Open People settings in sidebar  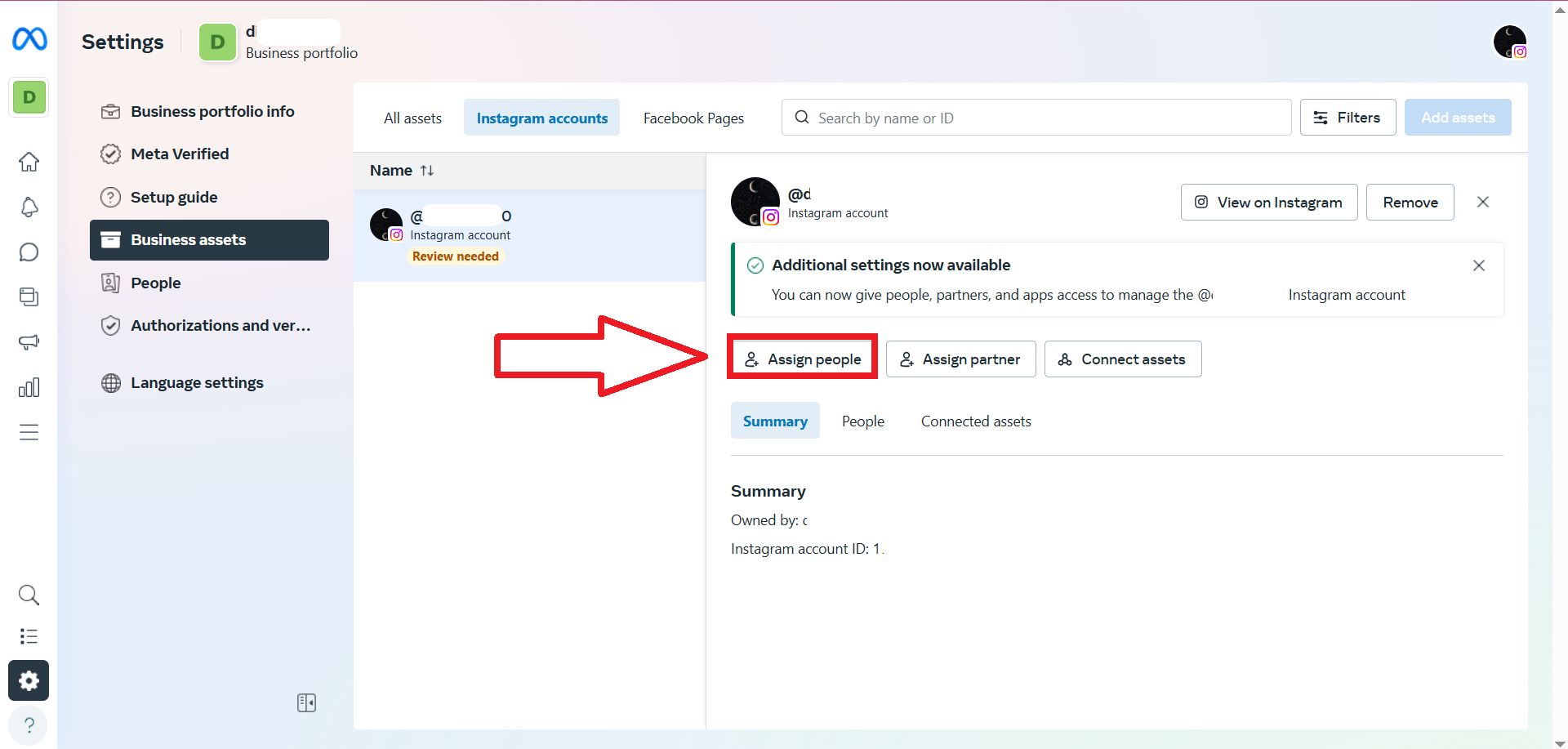click(209, 283)
